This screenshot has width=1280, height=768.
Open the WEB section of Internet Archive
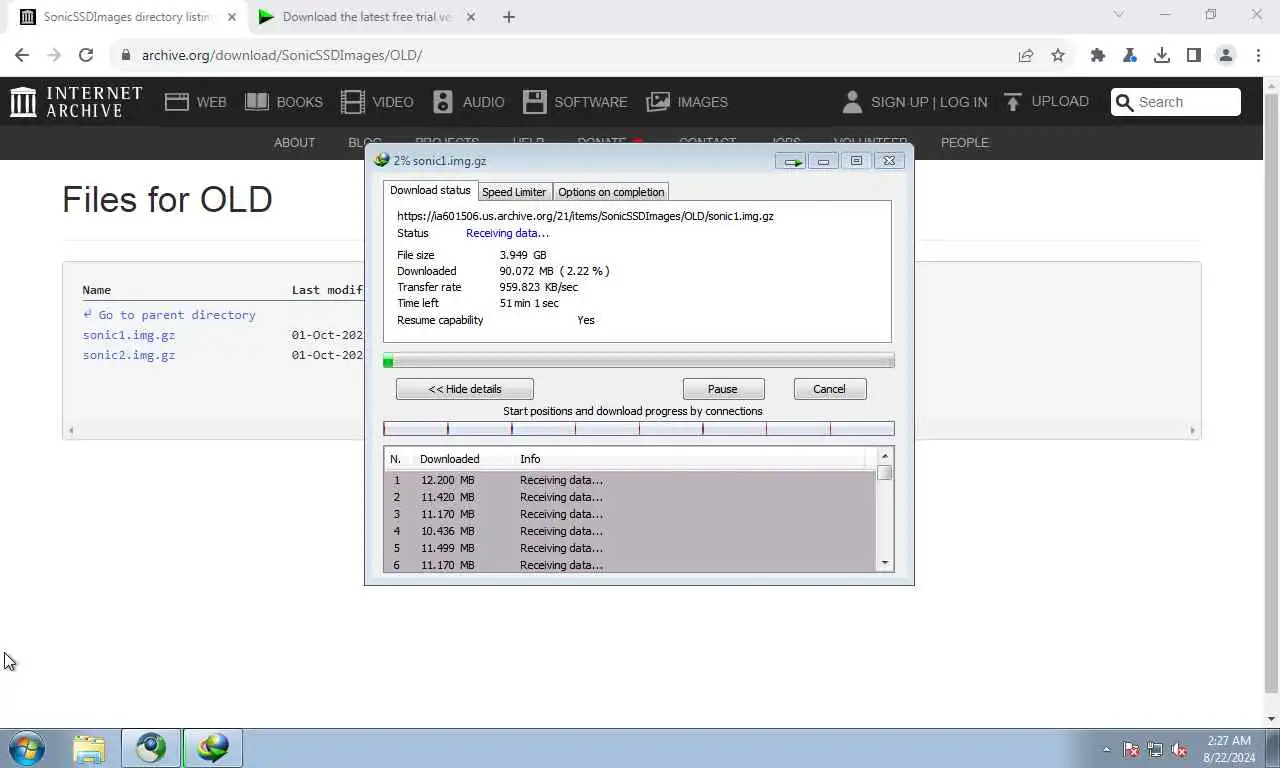[196, 102]
